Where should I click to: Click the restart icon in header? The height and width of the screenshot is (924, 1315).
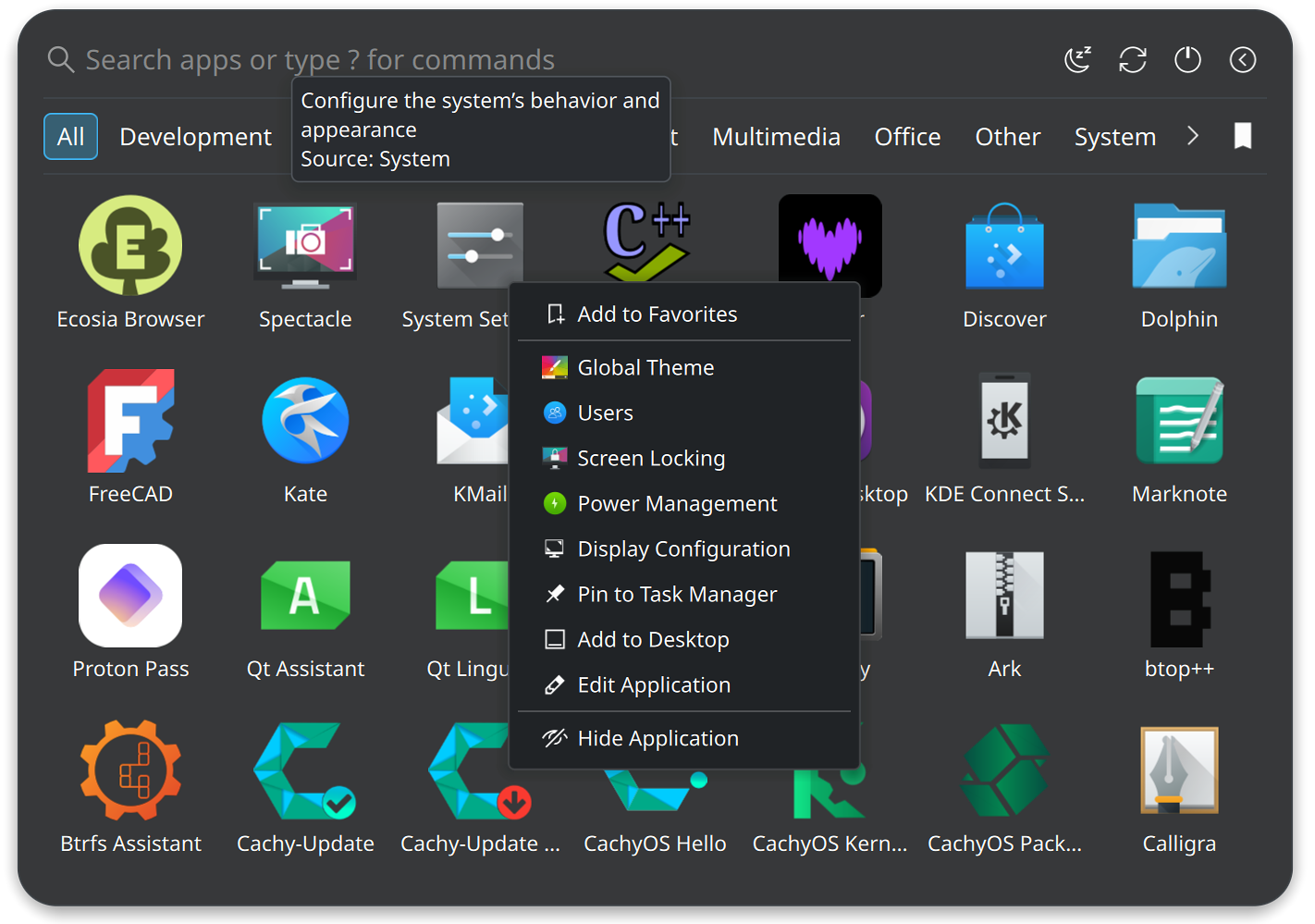[1133, 60]
